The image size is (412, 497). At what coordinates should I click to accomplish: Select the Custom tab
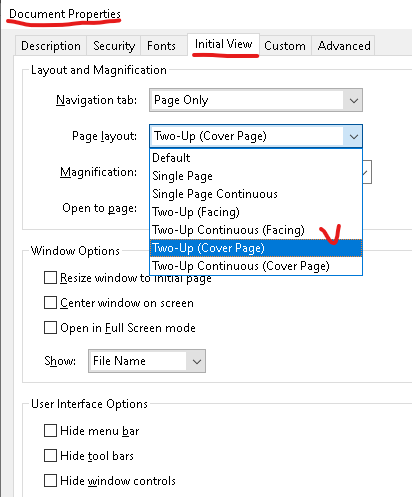[x=285, y=46]
